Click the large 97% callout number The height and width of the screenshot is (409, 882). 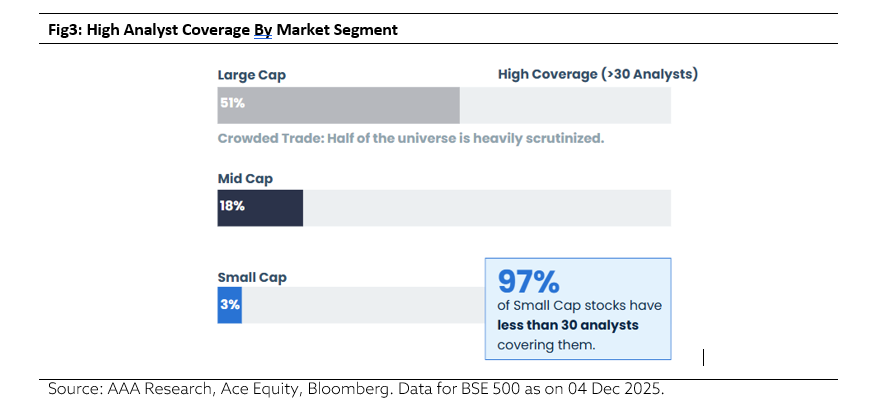tap(527, 281)
